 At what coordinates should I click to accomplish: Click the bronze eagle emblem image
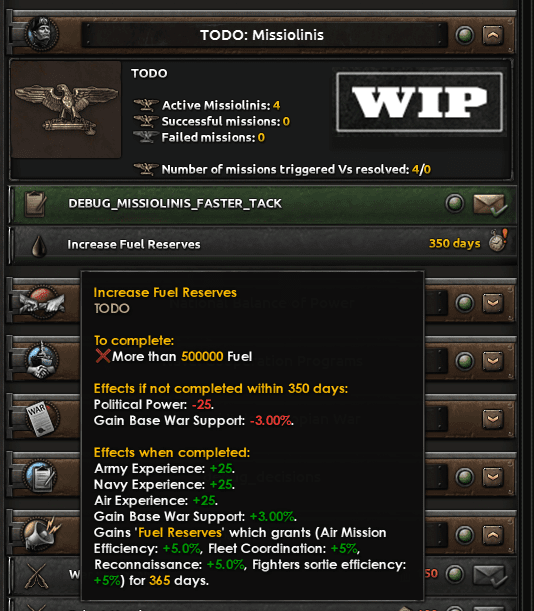click(66, 109)
